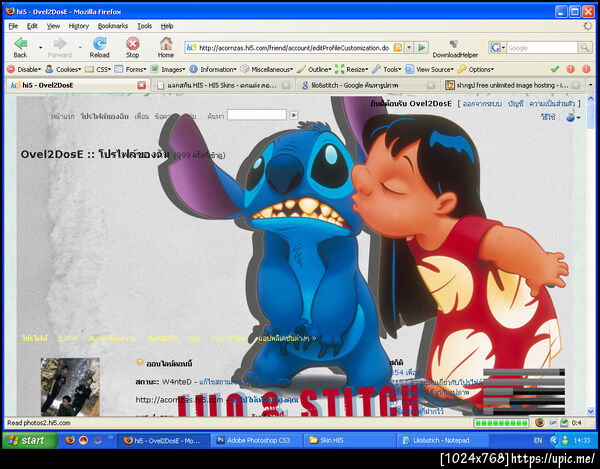Open the Cookies dropdown menu
The height and width of the screenshot is (469, 600).
tap(64, 69)
